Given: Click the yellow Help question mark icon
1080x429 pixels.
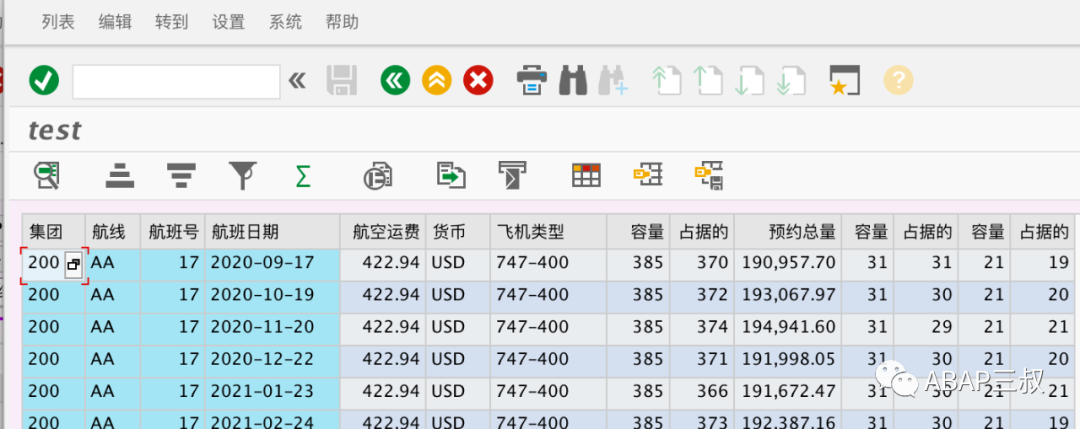Looking at the screenshot, I should (x=898, y=81).
